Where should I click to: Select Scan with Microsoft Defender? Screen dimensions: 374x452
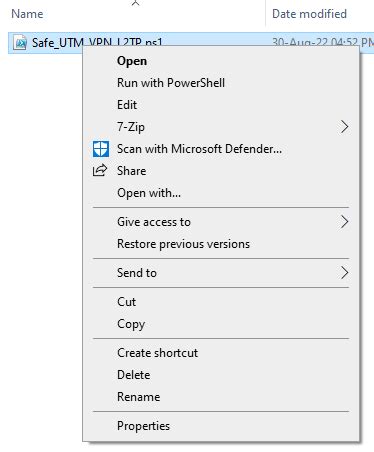click(x=199, y=149)
